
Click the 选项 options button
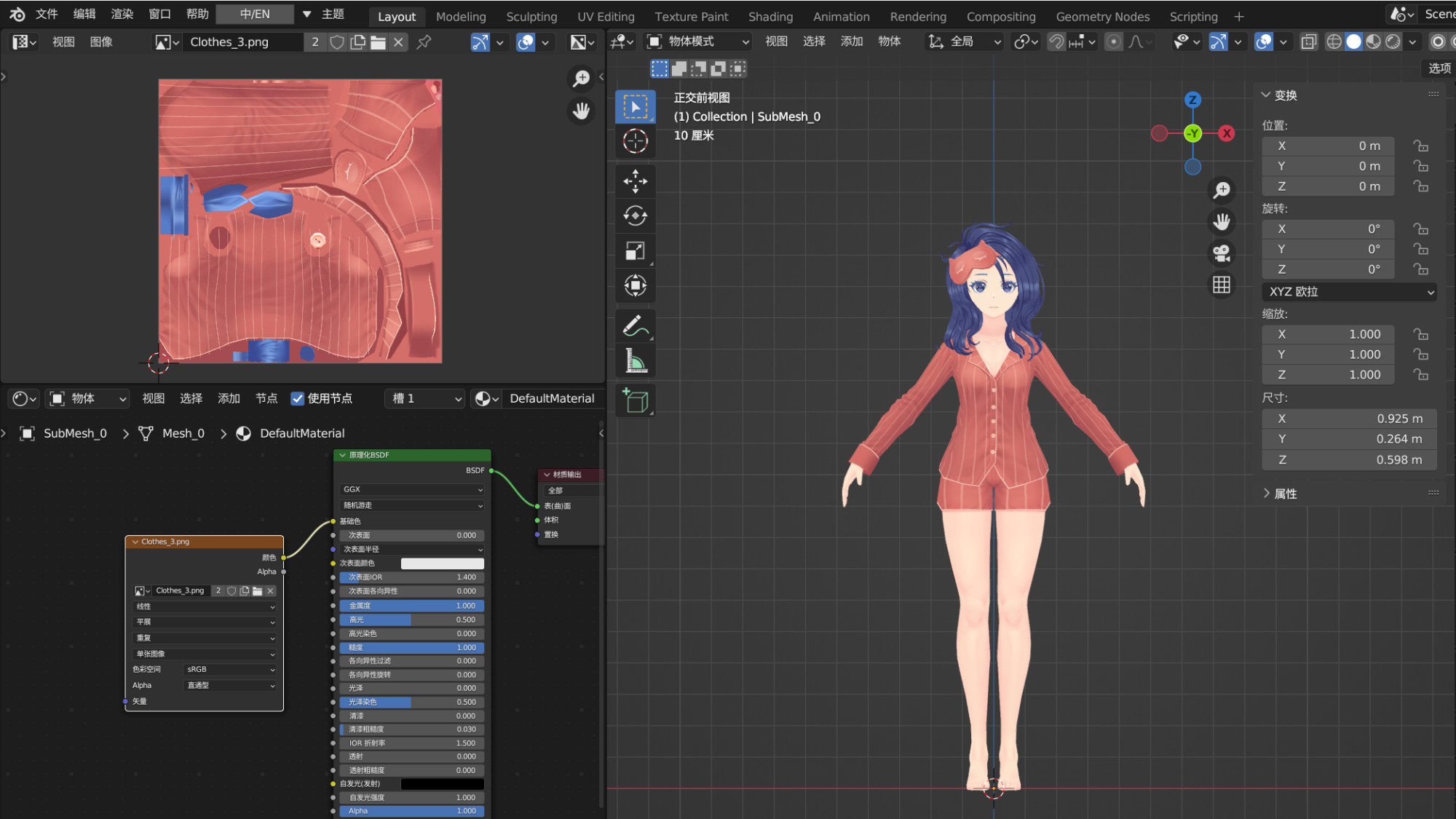[1439, 68]
